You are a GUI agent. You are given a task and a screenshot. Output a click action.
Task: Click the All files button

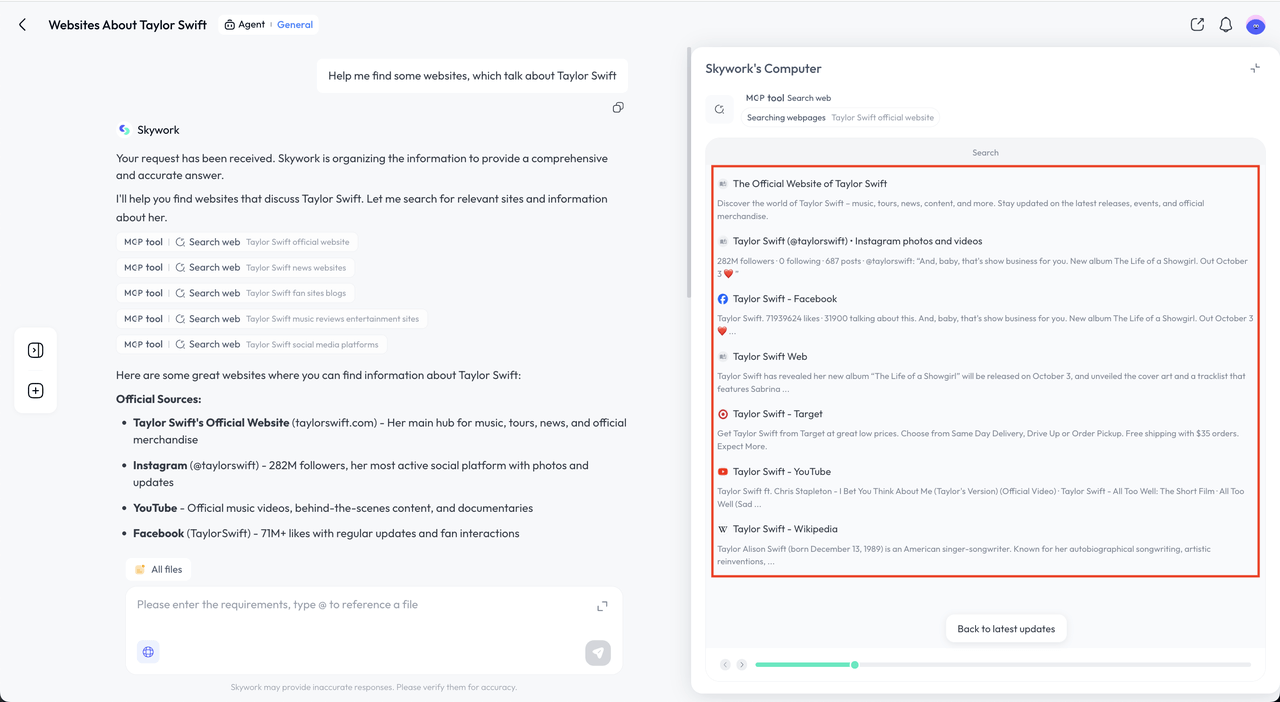[x=158, y=570]
